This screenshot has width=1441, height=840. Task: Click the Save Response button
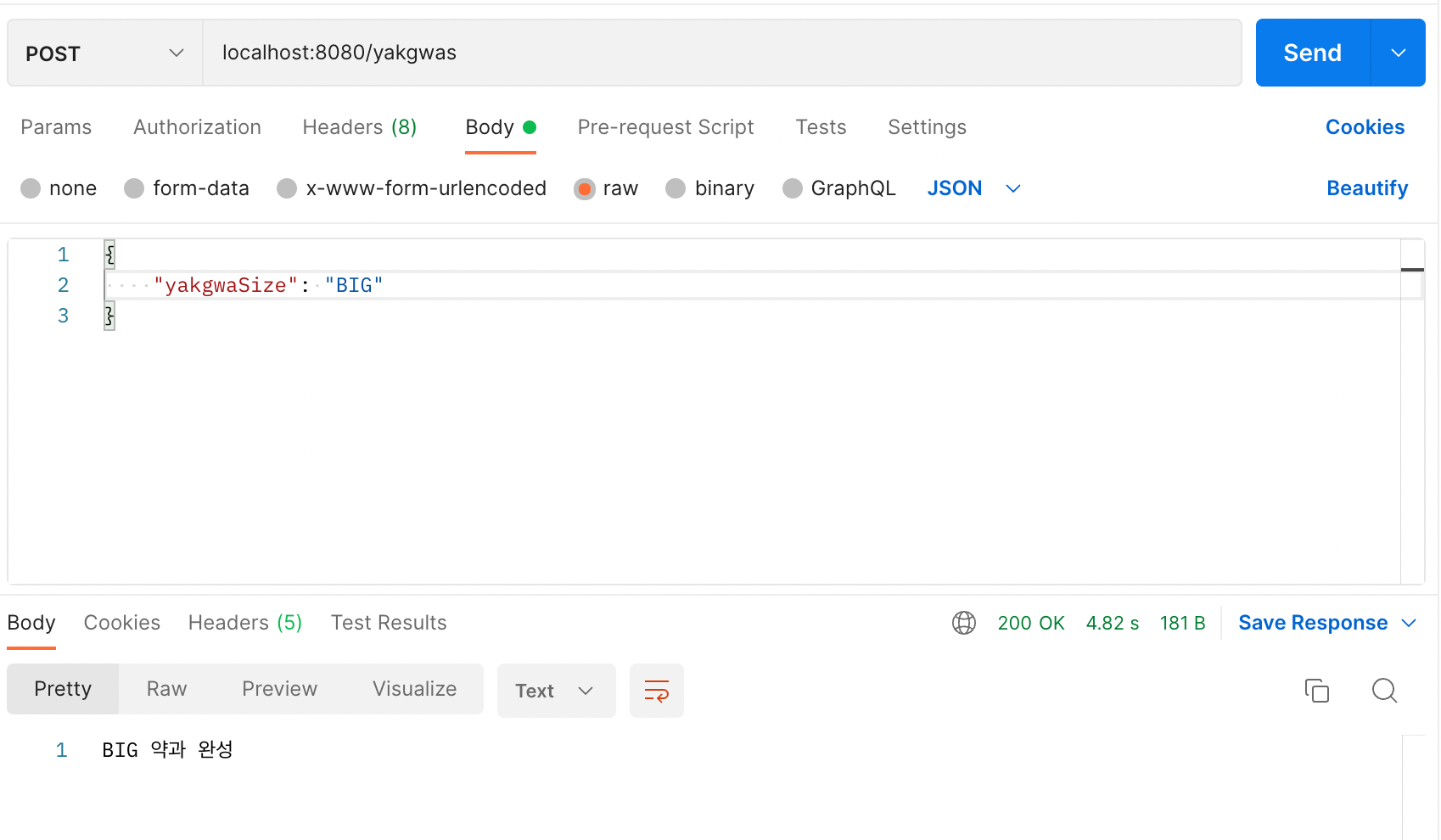[x=1313, y=623]
